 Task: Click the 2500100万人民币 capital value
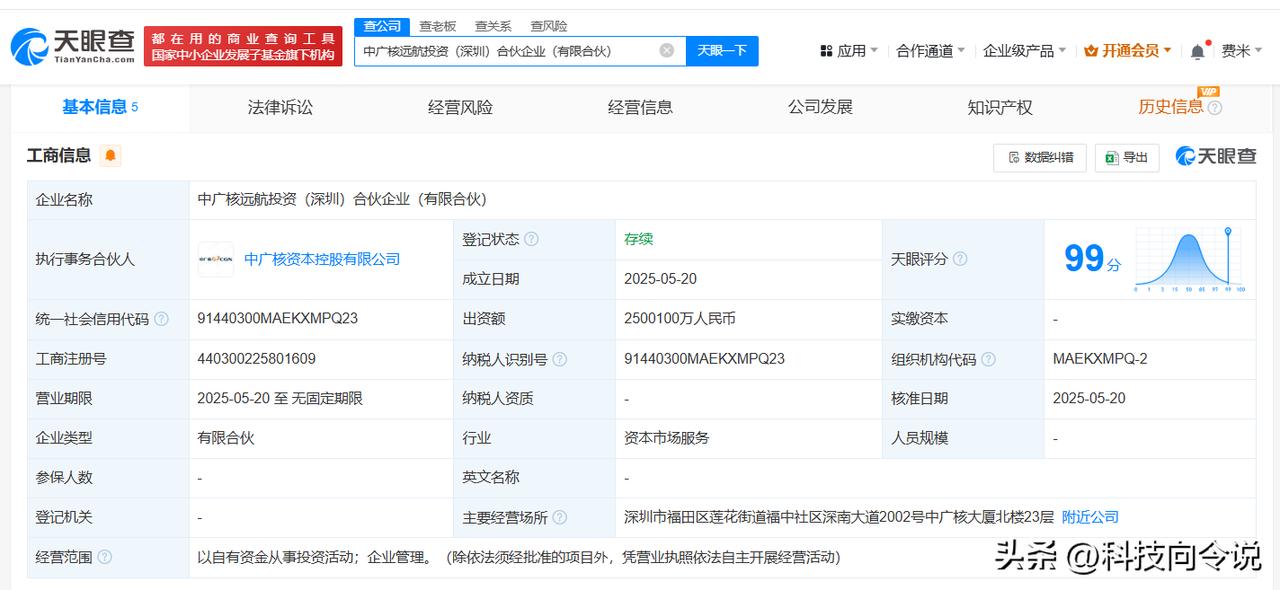(x=680, y=319)
